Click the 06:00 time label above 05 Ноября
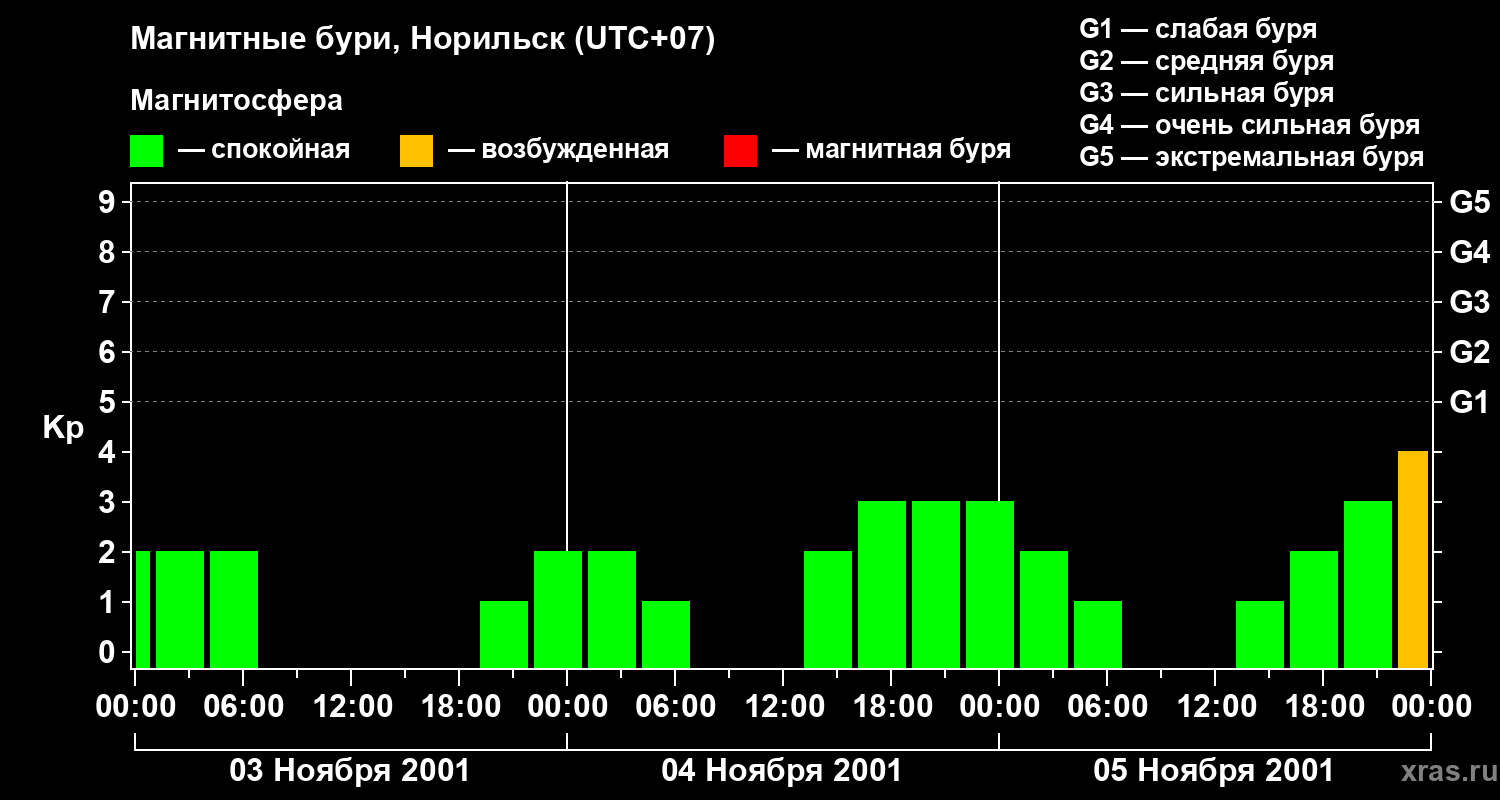This screenshot has width=1500, height=800. click(1107, 707)
